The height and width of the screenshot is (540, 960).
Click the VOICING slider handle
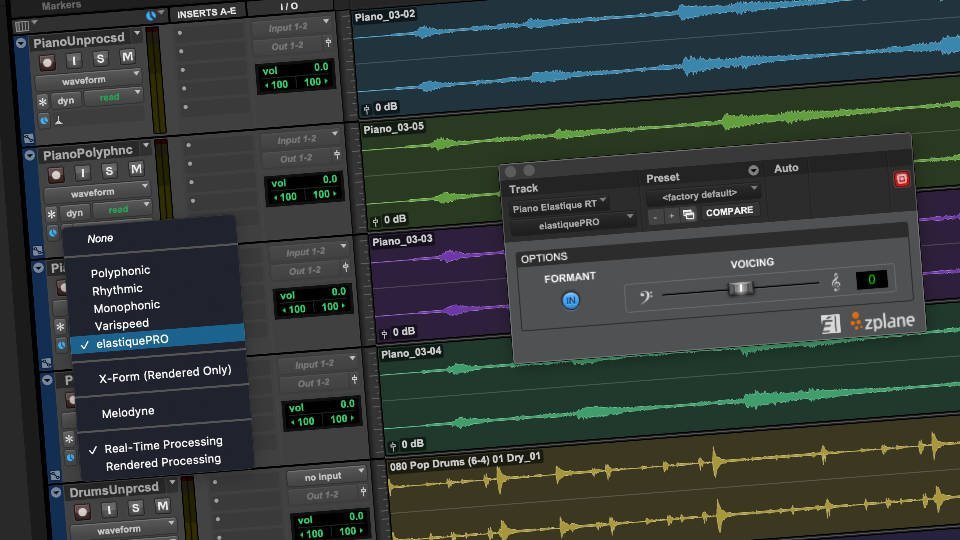click(x=741, y=288)
